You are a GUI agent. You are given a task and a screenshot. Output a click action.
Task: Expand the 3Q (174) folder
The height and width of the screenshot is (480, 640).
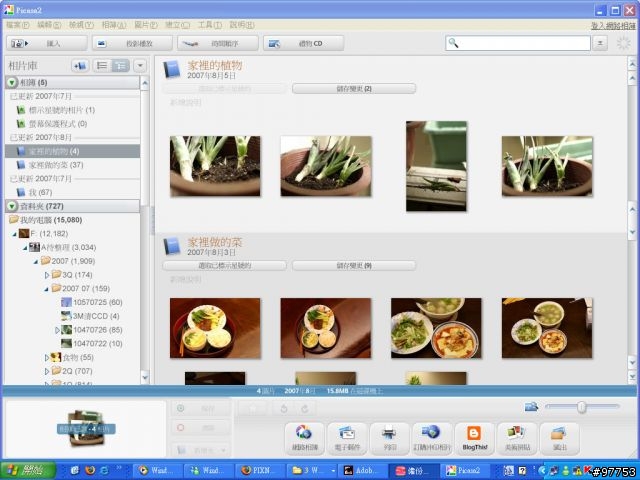[x=47, y=275]
